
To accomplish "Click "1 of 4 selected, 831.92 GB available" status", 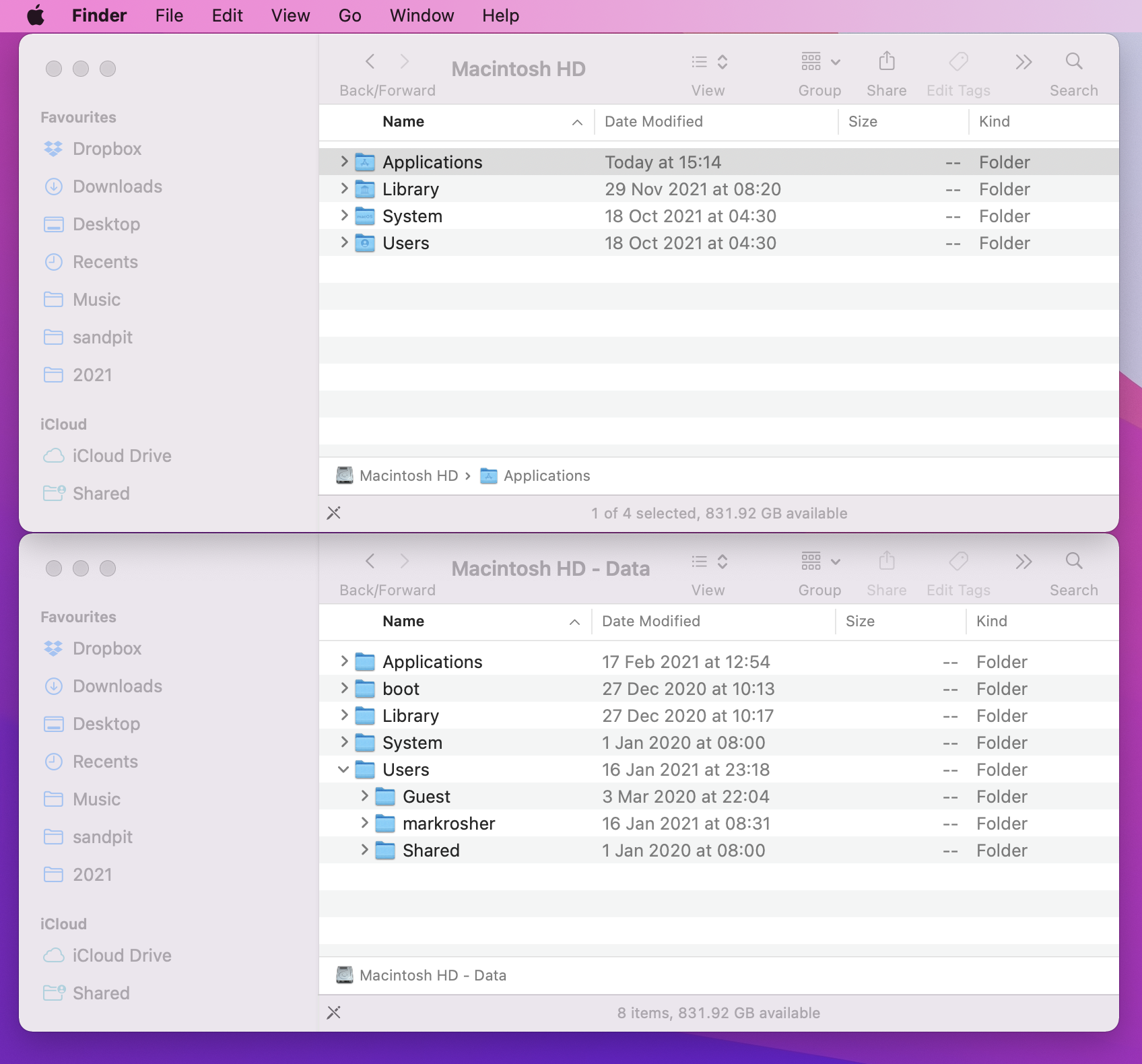I will coord(719,513).
